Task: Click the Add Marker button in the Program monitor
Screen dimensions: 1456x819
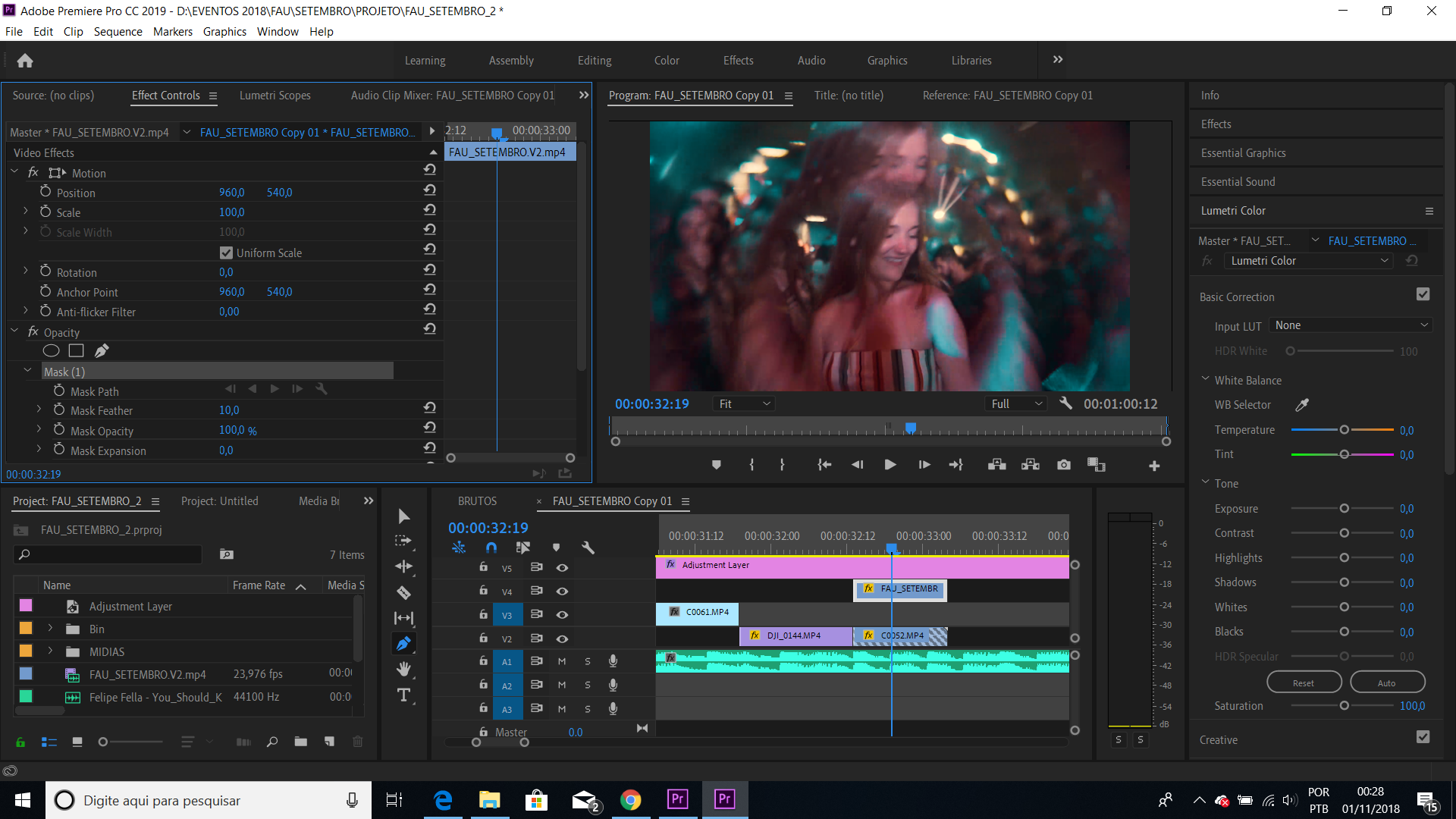Action: [716, 465]
